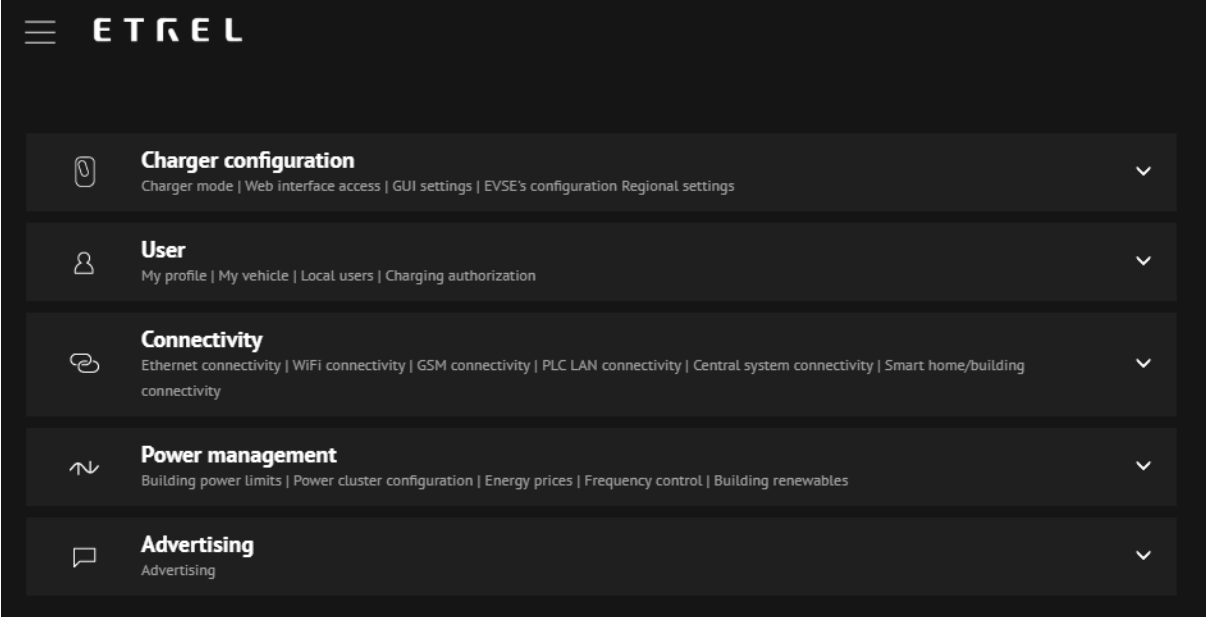Click the Power management arrows icon

coord(85,467)
